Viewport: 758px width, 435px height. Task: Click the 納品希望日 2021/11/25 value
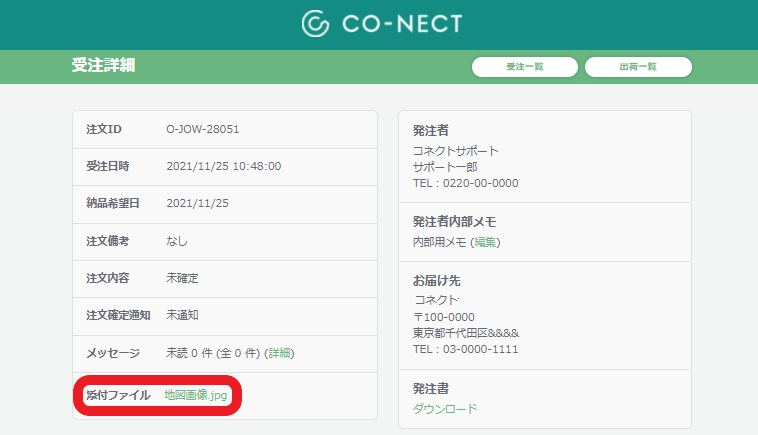pyautogui.click(x=197, y=203)
